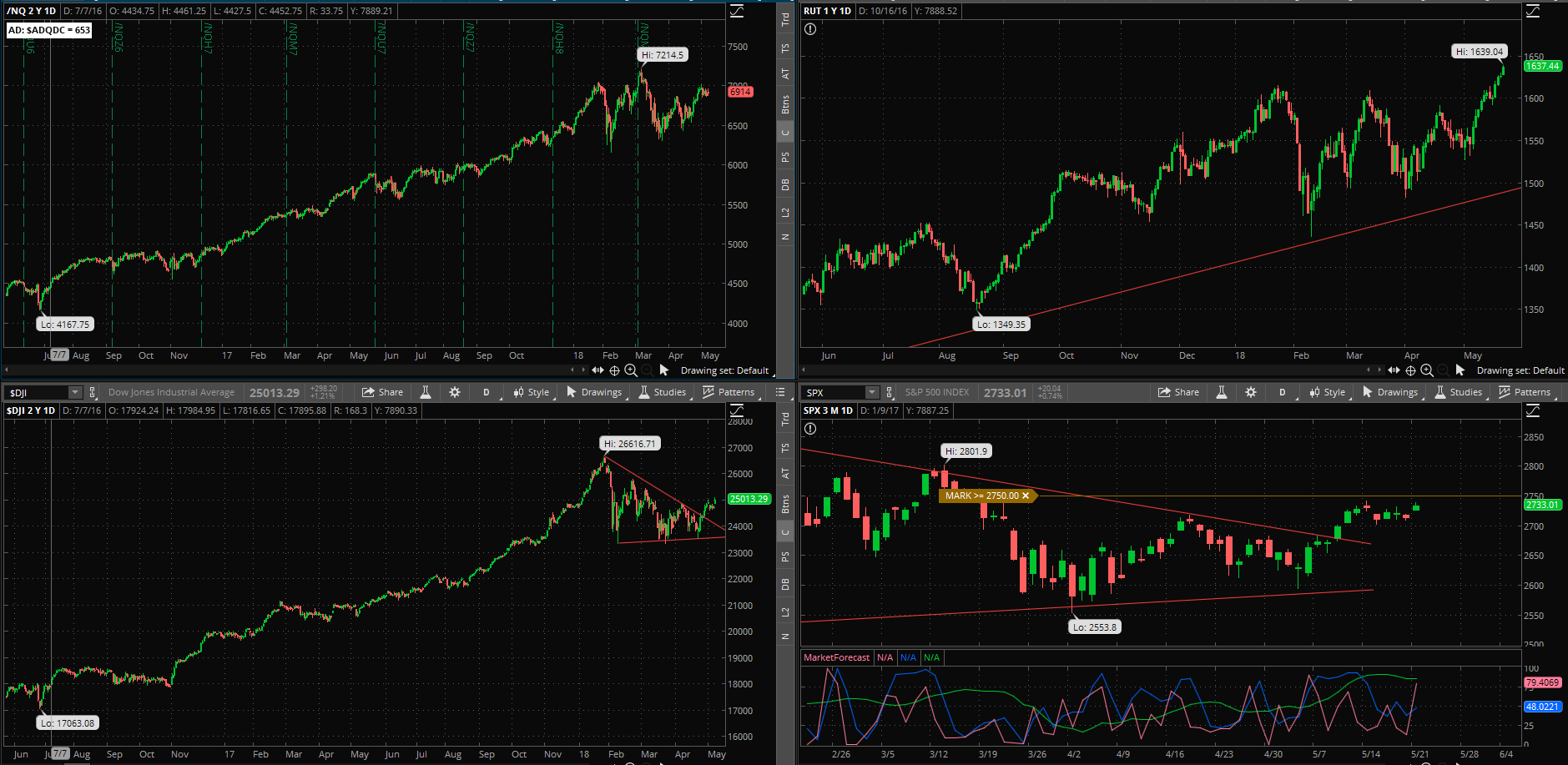The height and width of the screenshot is (765, 1568).
Task: Expand the $DJI symbol dropdown
Action: tap(75, 392)
